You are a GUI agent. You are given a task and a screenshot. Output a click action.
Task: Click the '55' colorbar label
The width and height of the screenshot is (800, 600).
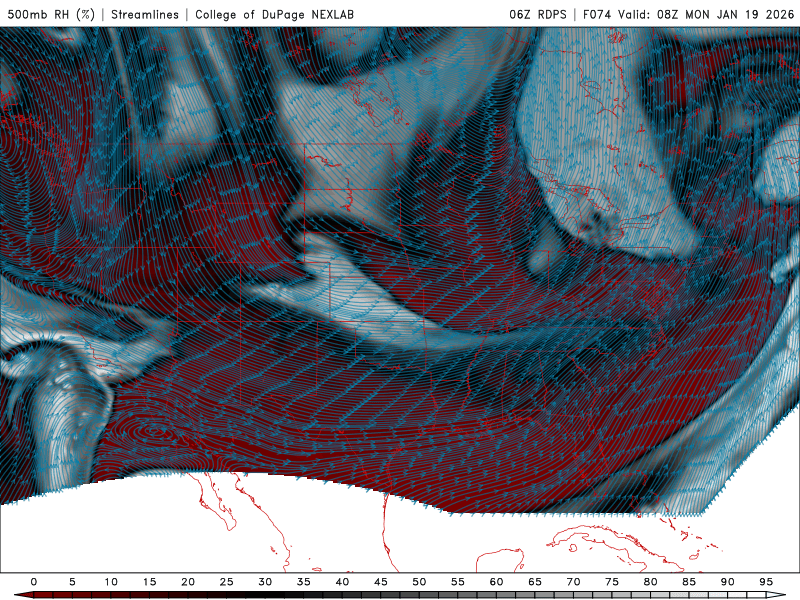point(458,582)
